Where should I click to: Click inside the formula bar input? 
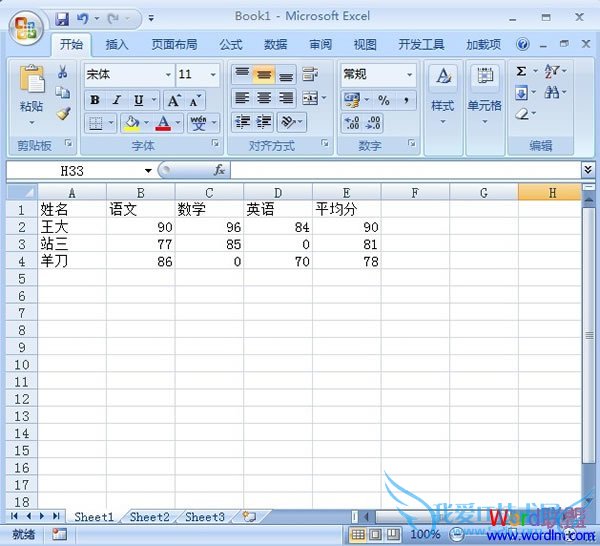[x=406, y=170]
